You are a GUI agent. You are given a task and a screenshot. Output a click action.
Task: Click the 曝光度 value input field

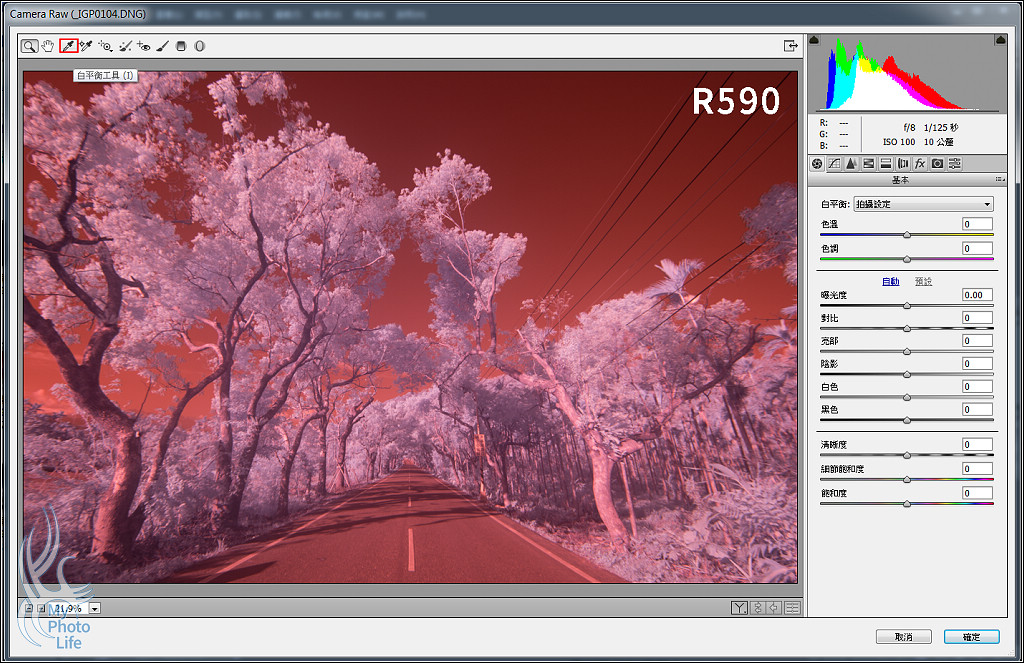click(x=977, y=295)
